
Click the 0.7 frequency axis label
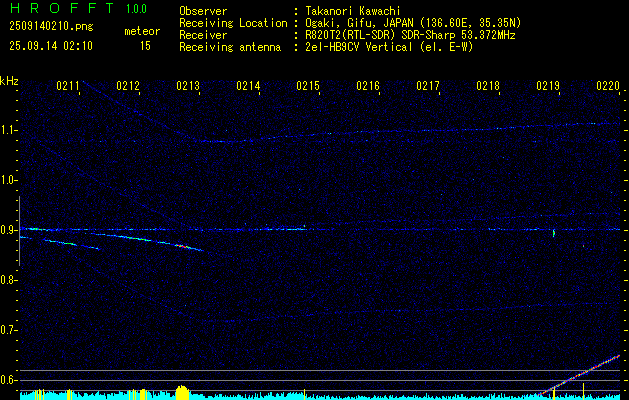tap(9, 330)
